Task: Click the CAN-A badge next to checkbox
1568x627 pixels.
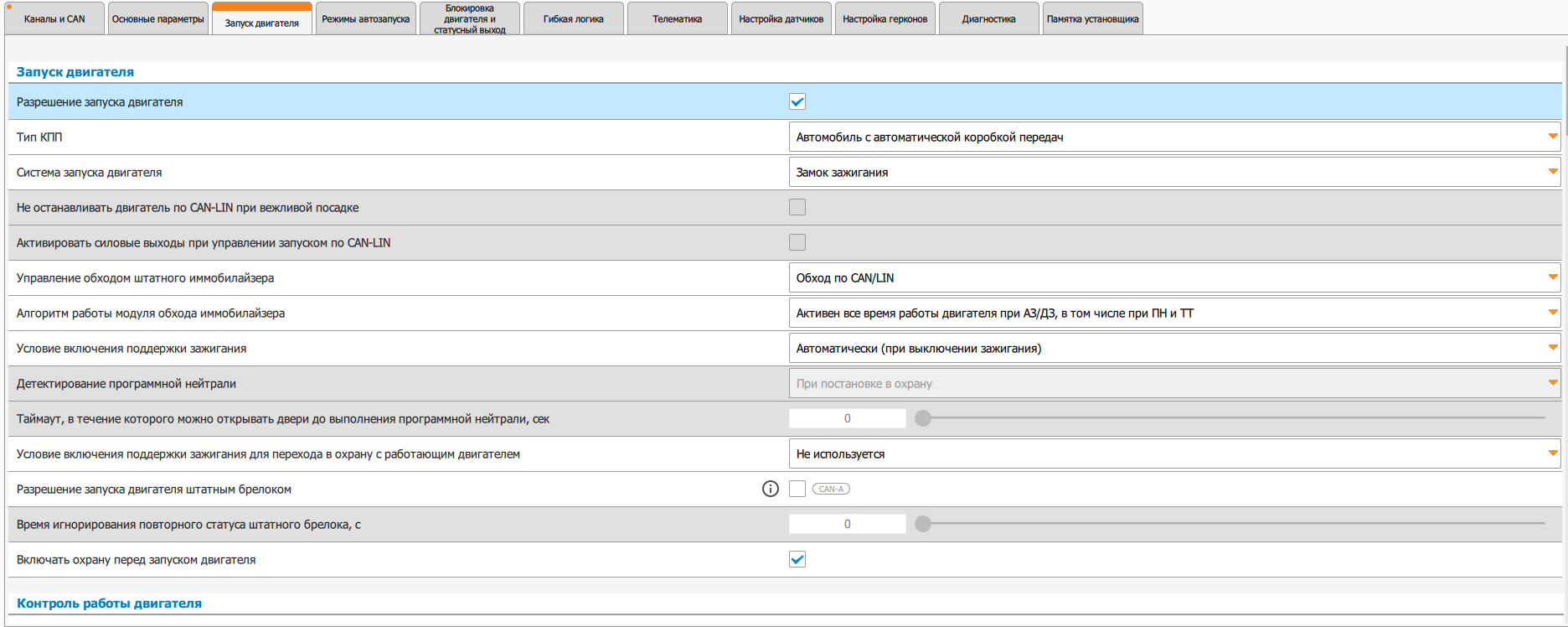Action: tap(831, 489)
